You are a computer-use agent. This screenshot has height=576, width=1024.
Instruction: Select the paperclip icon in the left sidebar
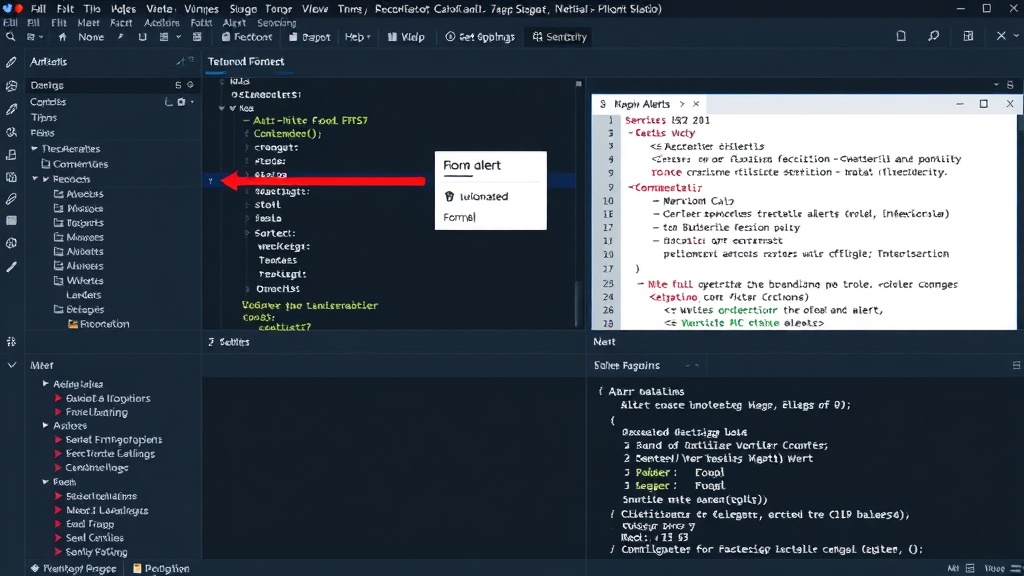(x=11, y=199)
